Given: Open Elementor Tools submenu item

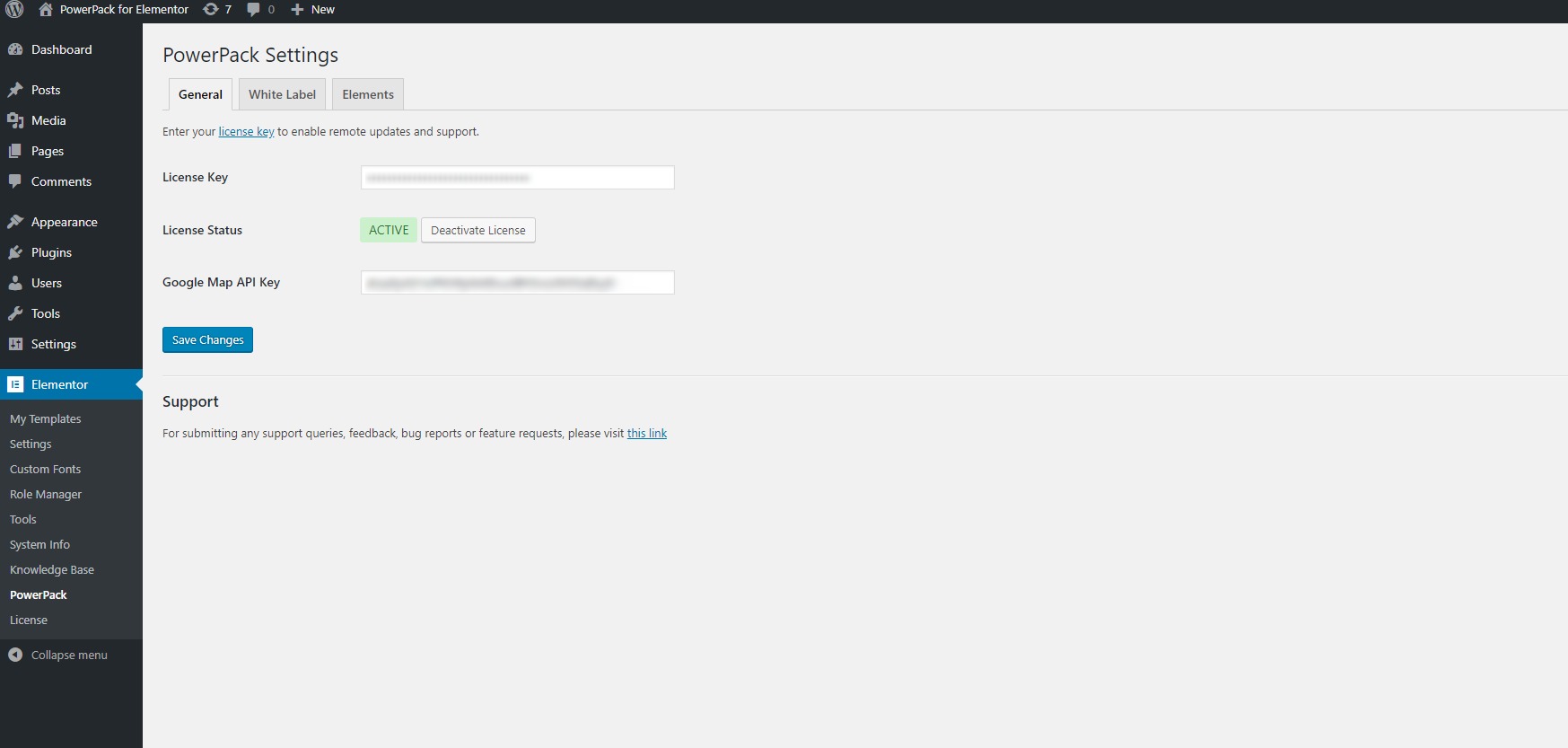Looking at the screenshot, I should click(23, 519).
